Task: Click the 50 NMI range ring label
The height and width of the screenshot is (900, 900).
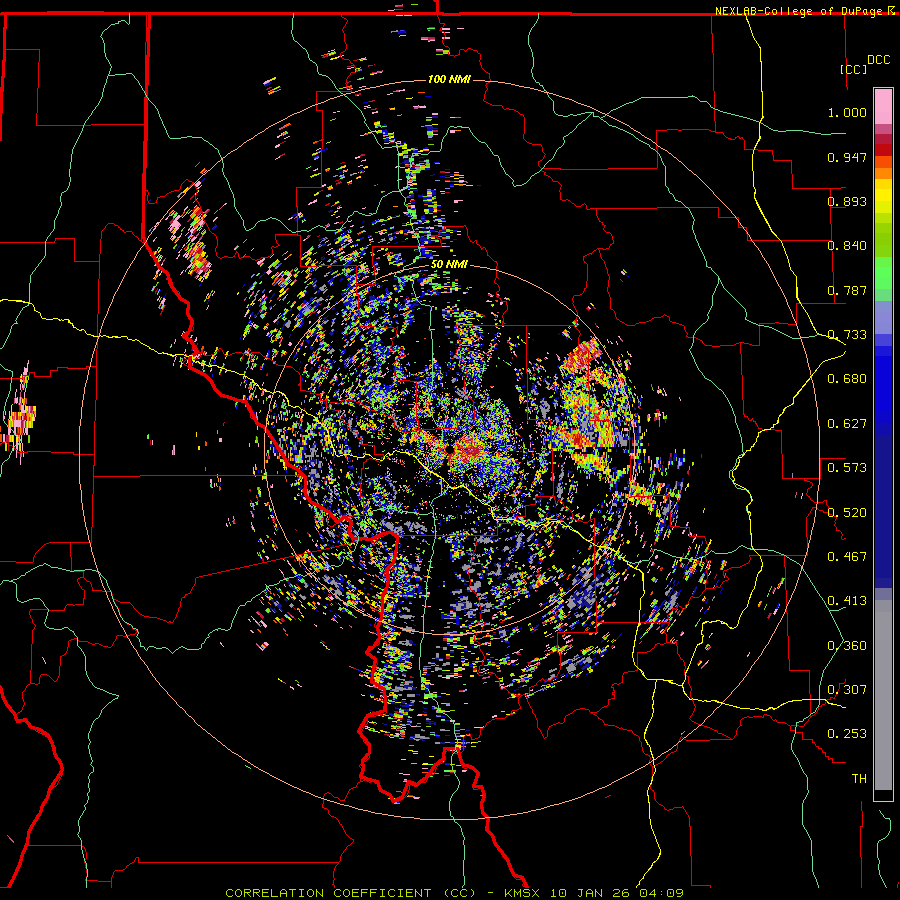Action: coord(449,264)
